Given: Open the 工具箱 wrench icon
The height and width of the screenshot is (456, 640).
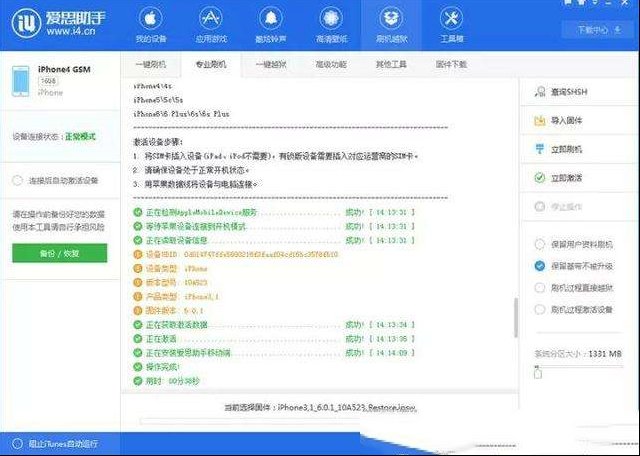Looking at the screenshot, I should 451,18.
